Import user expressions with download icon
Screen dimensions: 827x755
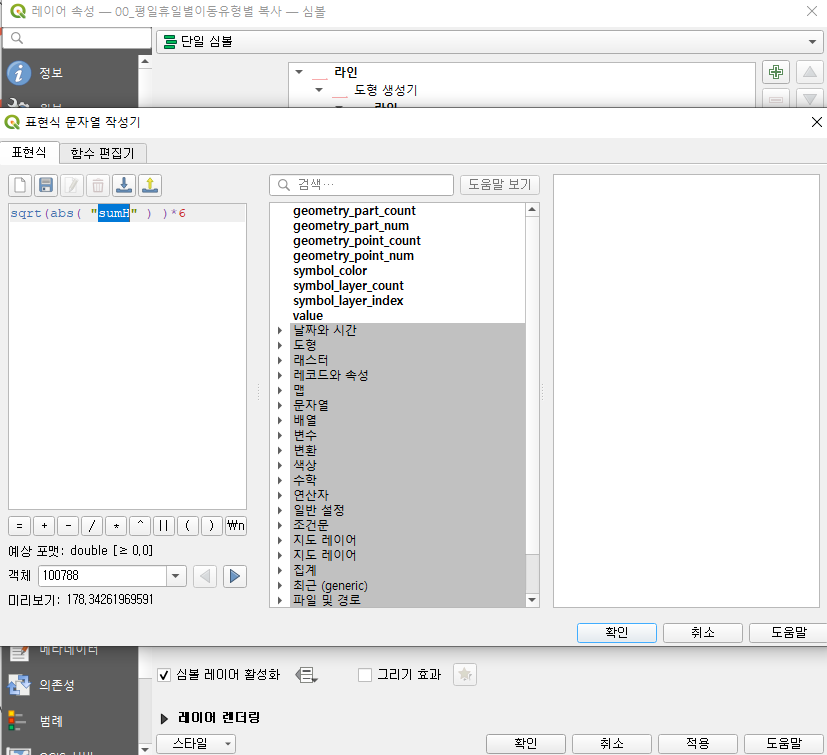124,185
